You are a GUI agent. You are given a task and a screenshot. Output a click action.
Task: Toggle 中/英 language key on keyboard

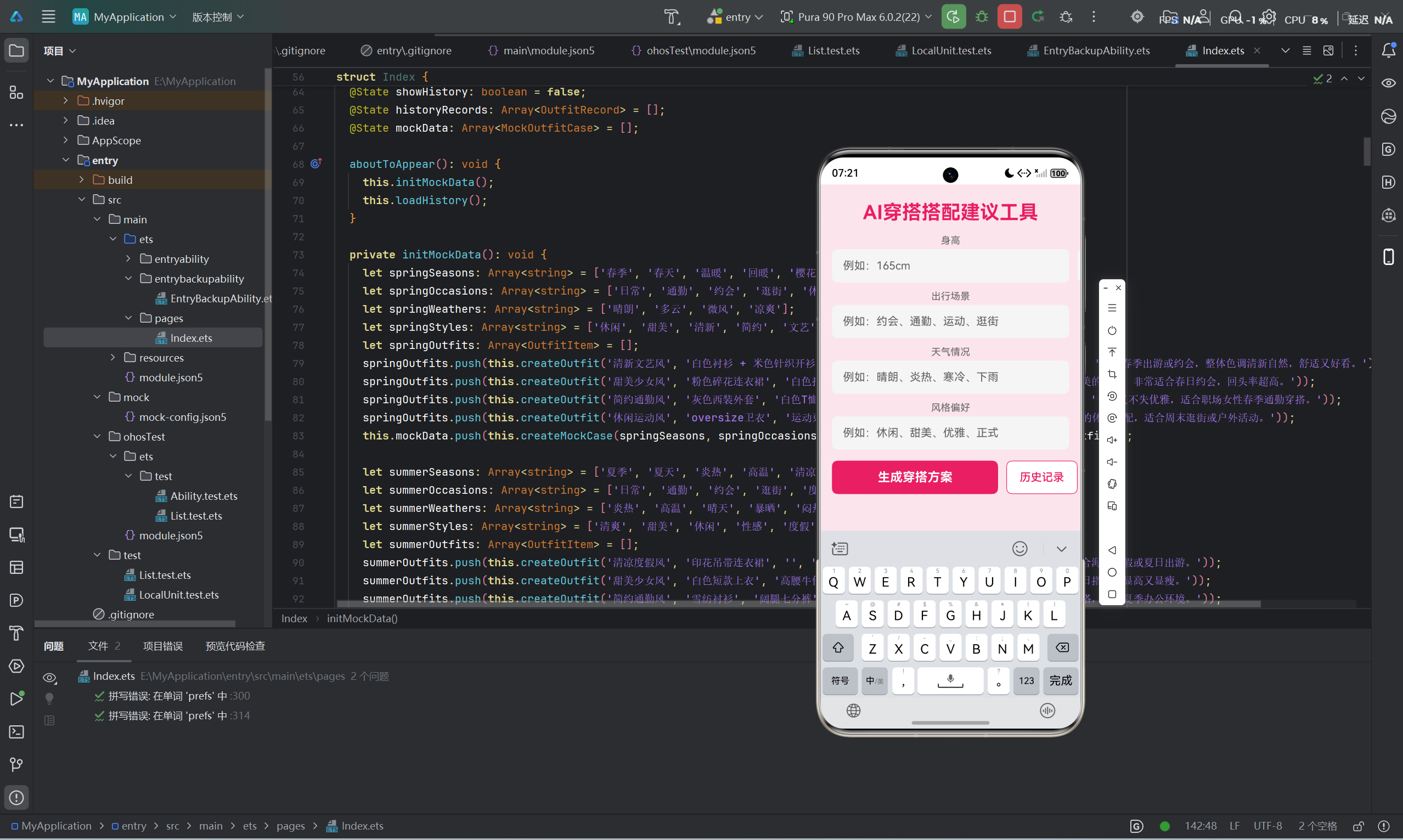click(x=874, y=681)
